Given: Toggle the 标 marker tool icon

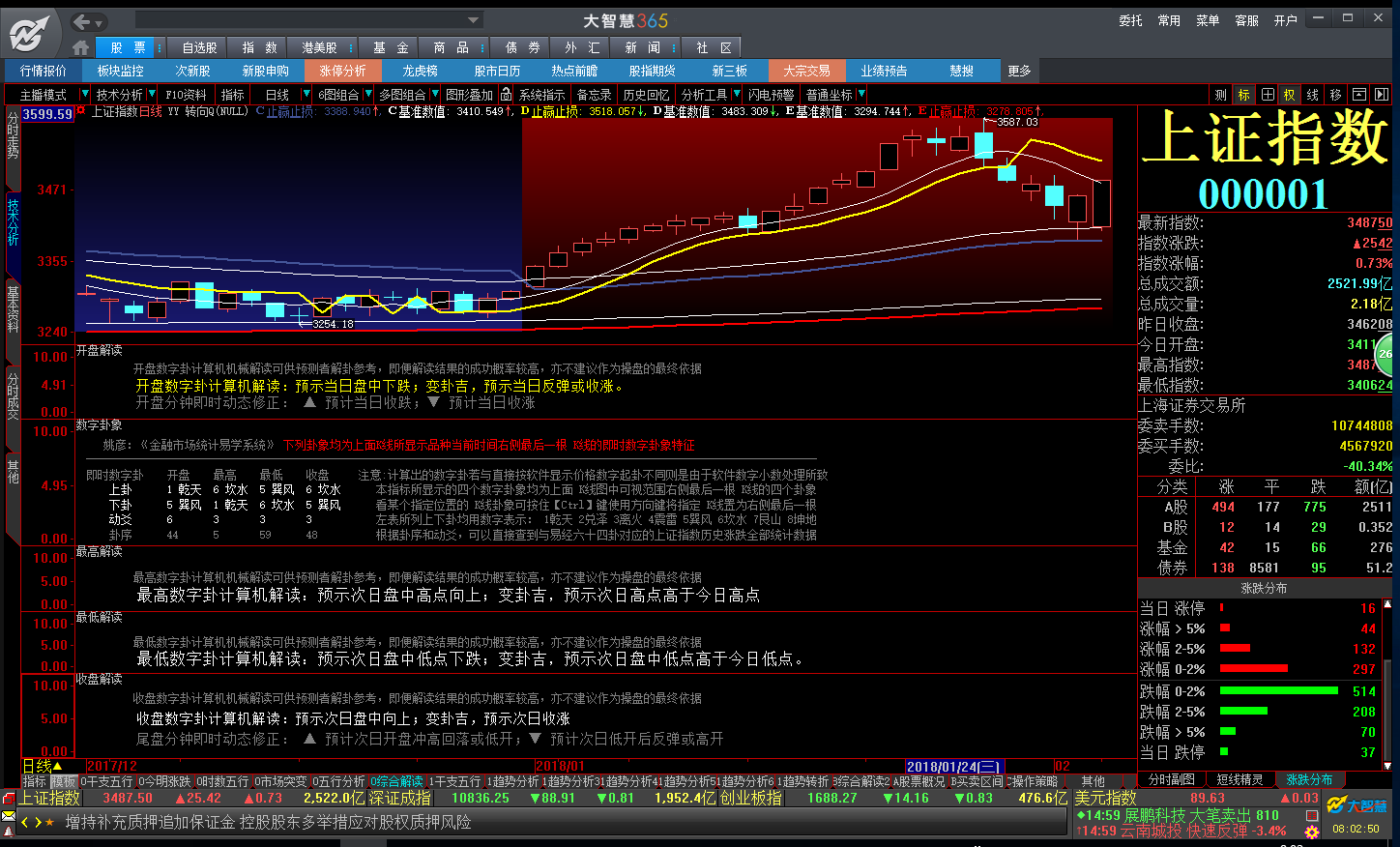Looking at the screenshot, I should [x=1243, y=94].
